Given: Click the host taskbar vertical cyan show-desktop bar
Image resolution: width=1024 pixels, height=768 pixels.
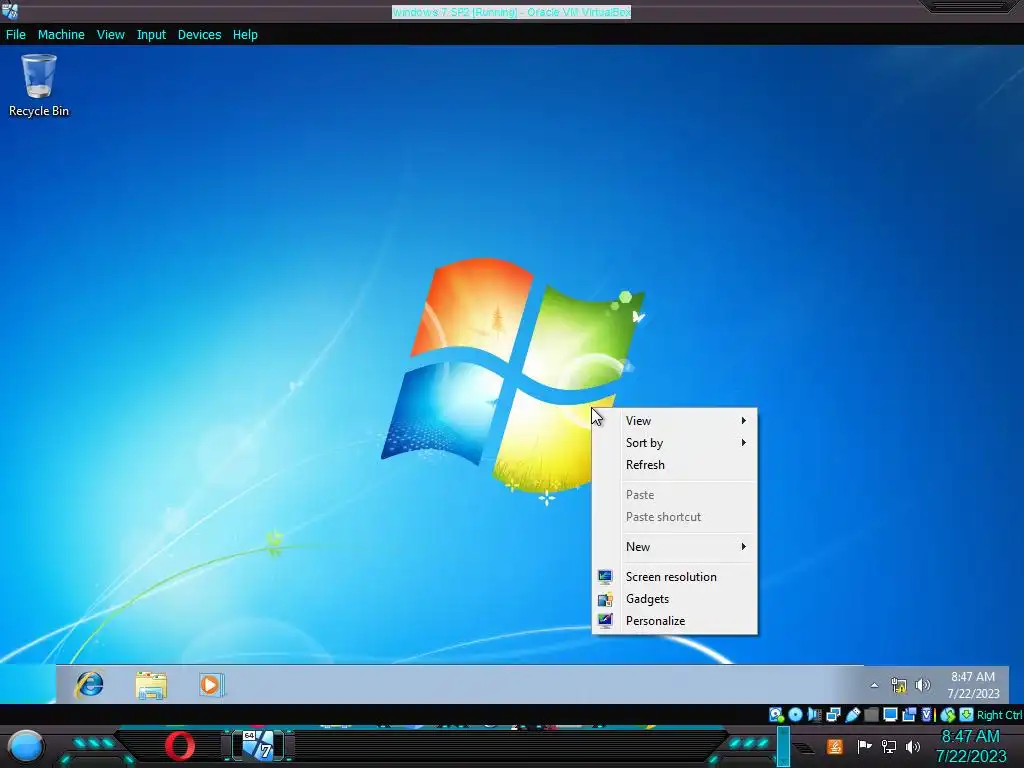Looking at the screenshot, I should coord(783,746).
